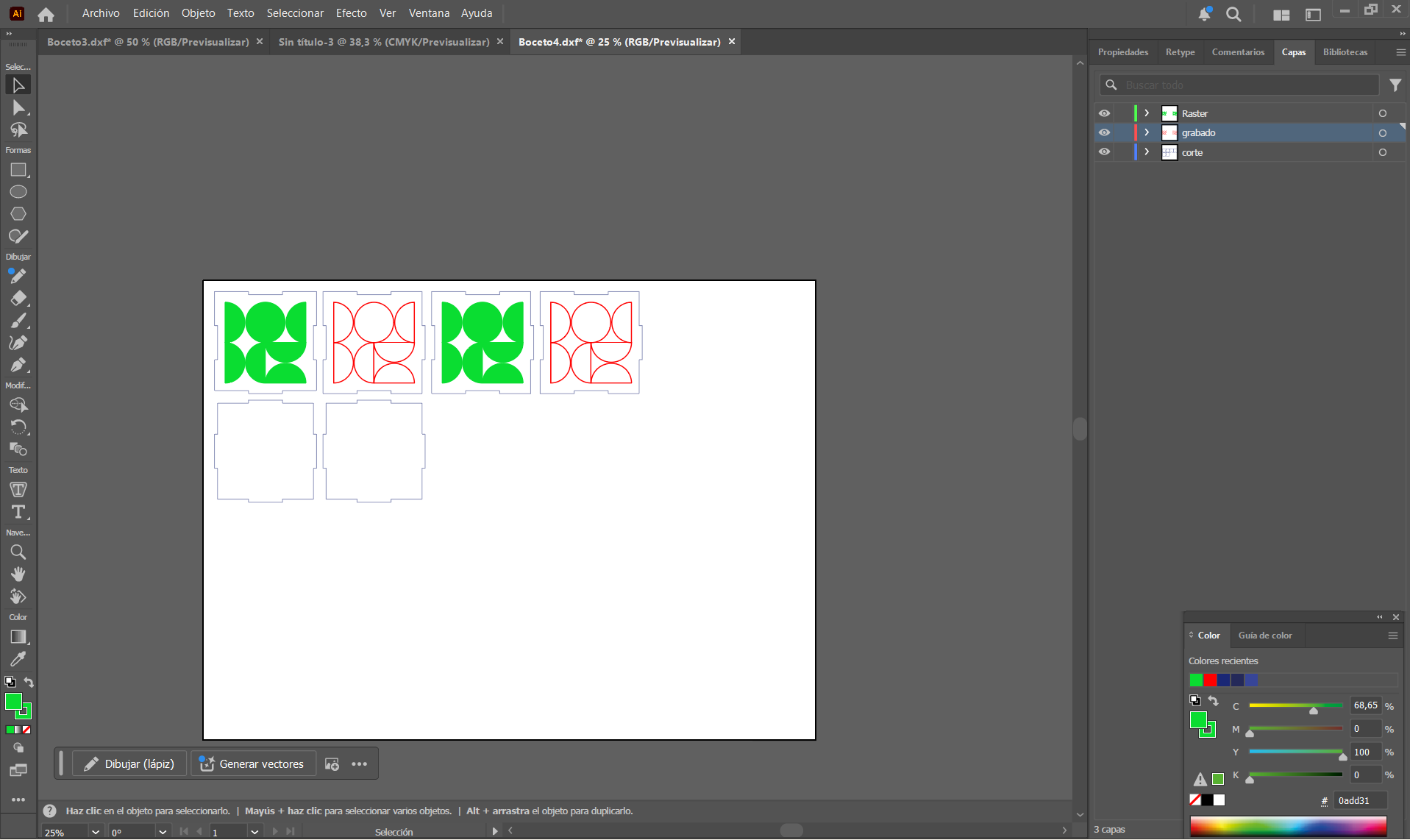Select the Type tool
Image resolution: width=1410 pixels, height=840 pixels.
(x=18, y=512)
